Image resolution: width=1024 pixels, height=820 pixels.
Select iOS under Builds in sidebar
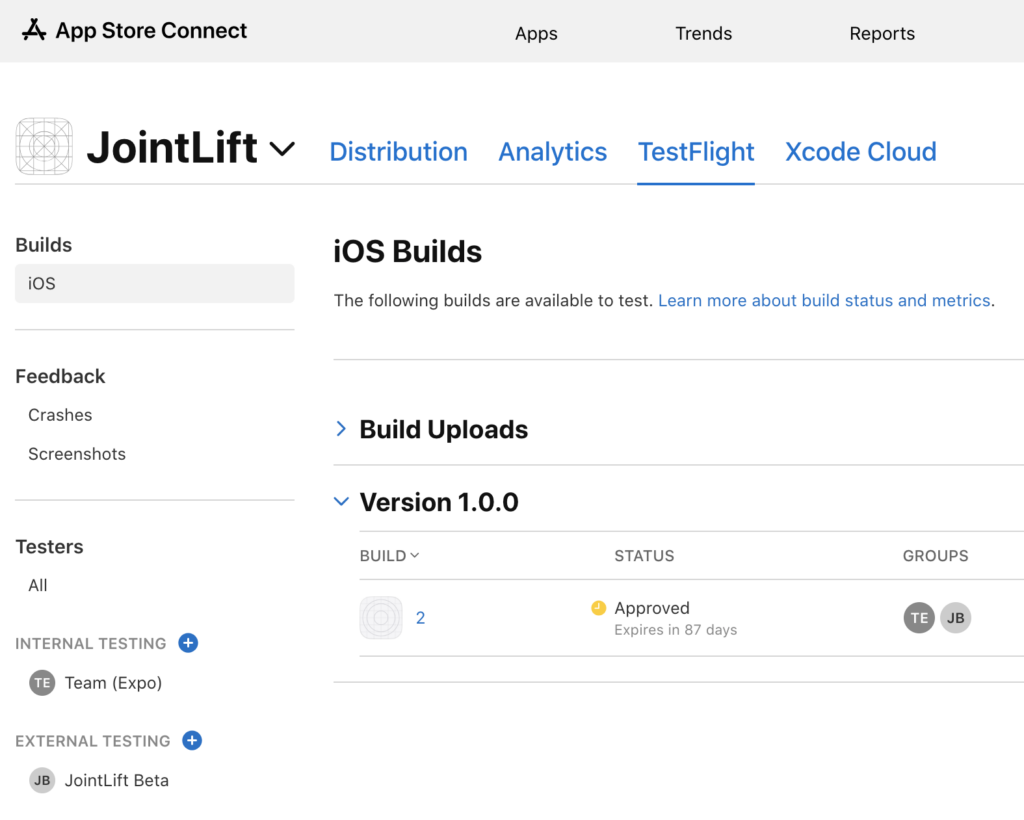click(x=155, y=283)
